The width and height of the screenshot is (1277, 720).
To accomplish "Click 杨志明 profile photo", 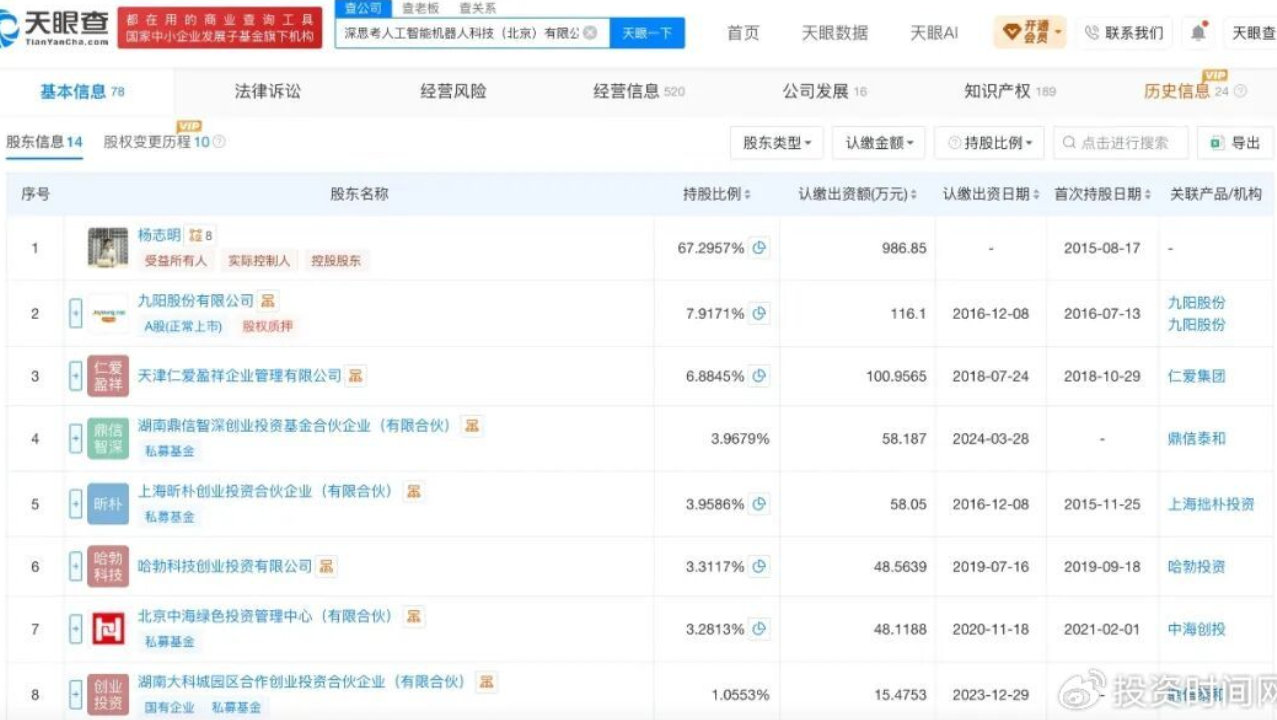I will point(108,248).
